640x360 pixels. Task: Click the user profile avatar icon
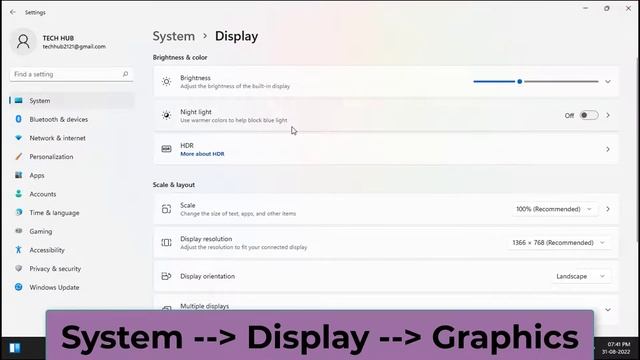[23, 41]
